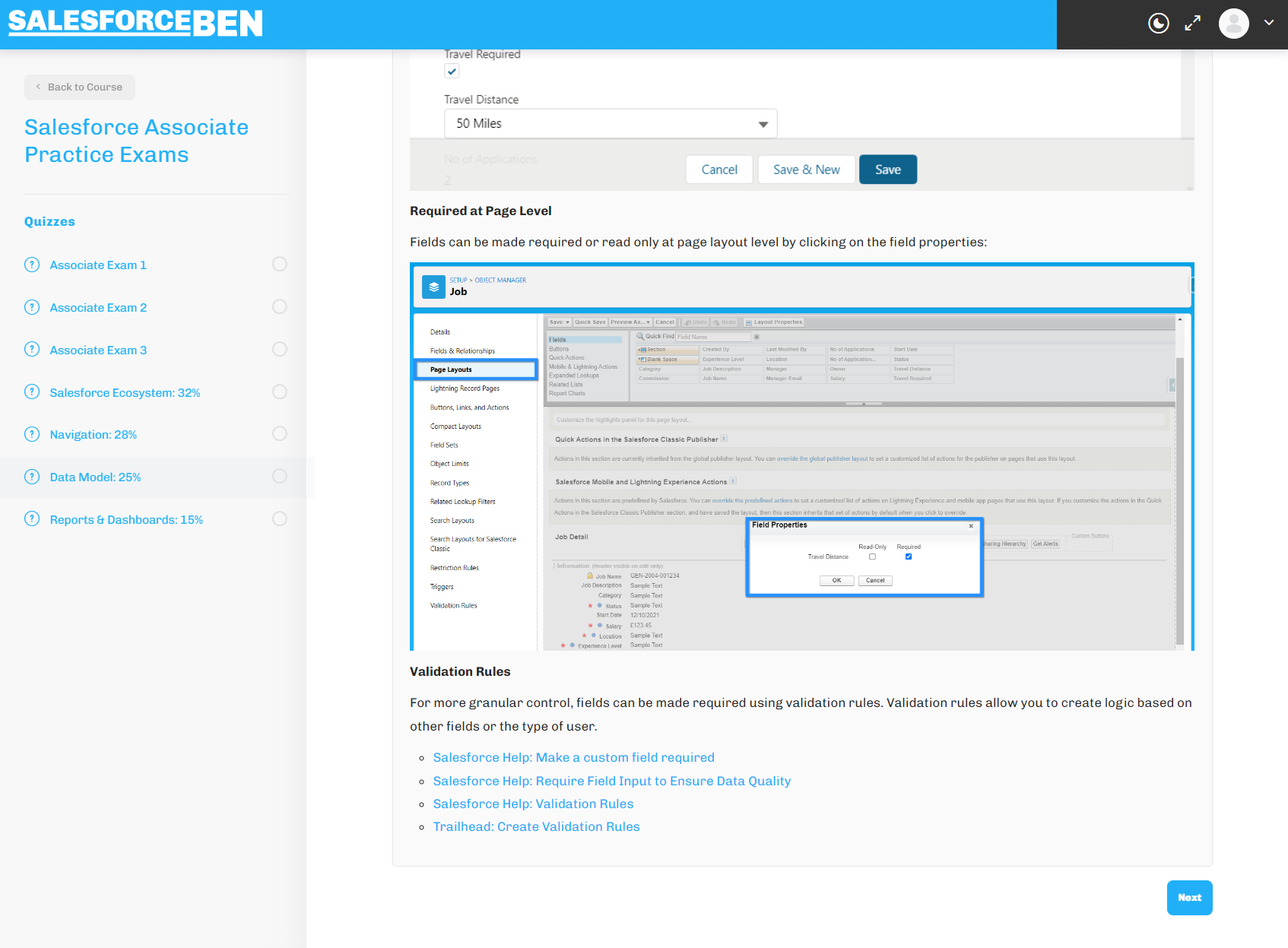Viewport: 1288px width, 948px height.
Task: Click Quick Find field name input
Action: click(713, 337)
